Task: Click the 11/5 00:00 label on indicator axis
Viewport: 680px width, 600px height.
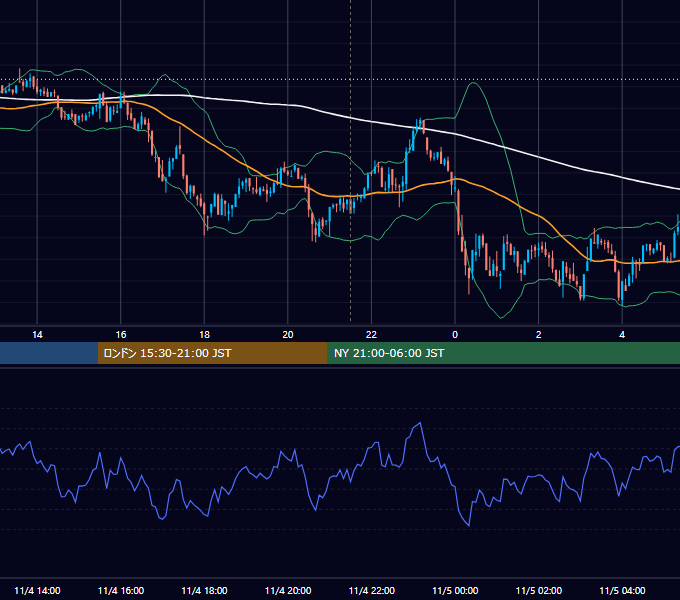Action: (455, 590)
